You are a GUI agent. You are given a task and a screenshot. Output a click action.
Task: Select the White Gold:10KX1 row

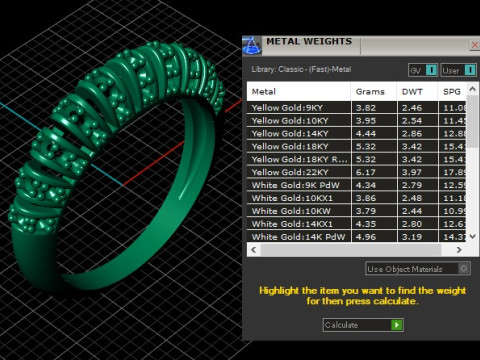click(x=356, y=198)
